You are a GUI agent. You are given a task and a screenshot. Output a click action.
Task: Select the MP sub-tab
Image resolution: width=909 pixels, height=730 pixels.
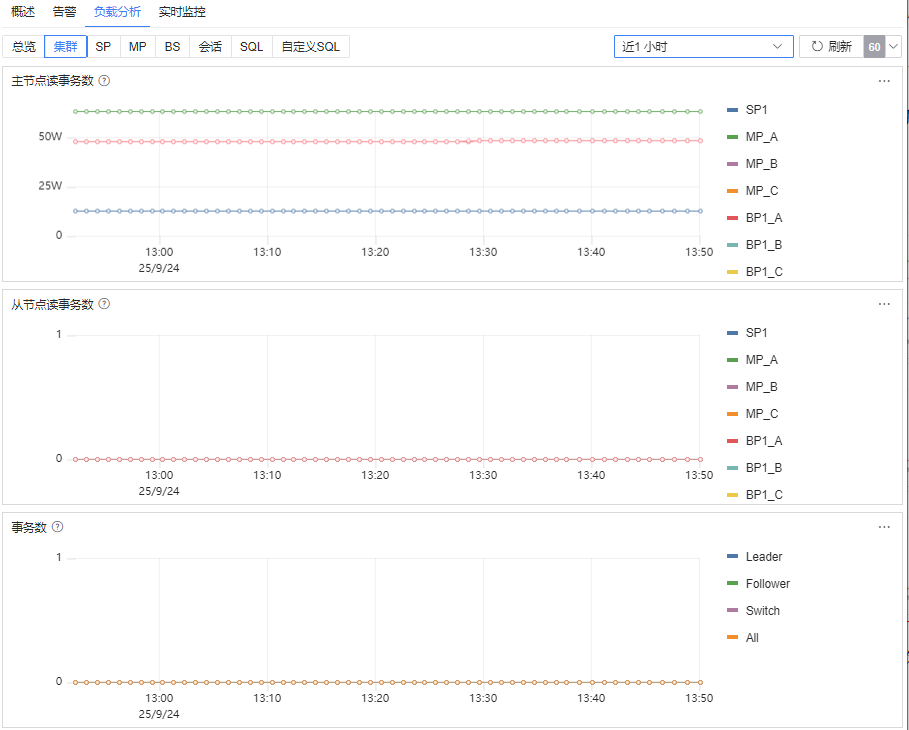[x=137, y=46]
